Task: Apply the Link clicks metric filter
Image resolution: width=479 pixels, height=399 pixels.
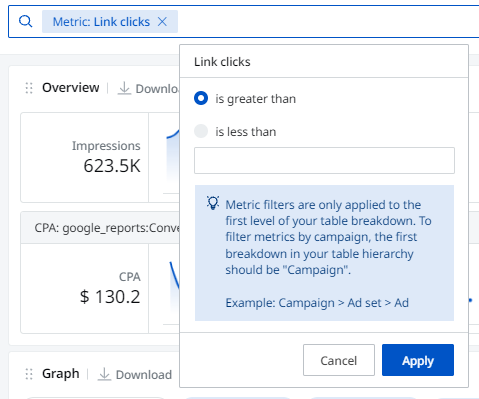Action: pos(418,360)
